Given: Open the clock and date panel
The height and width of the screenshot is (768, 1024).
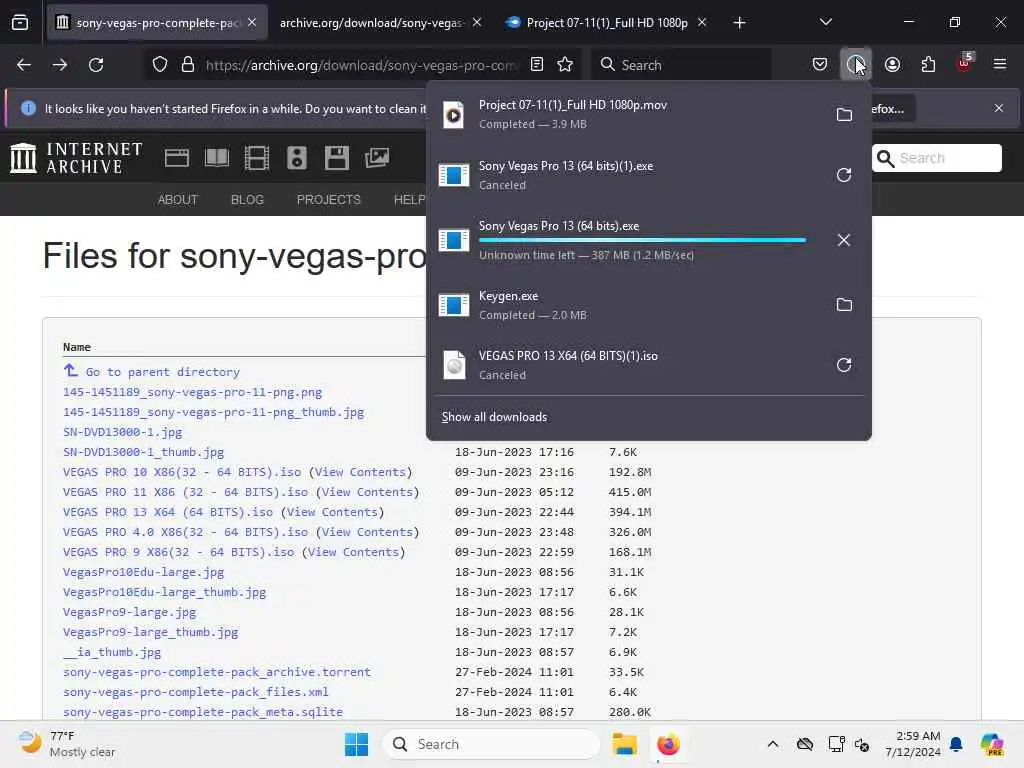Looking at the screenshot, I should click(x=913, y=744).
